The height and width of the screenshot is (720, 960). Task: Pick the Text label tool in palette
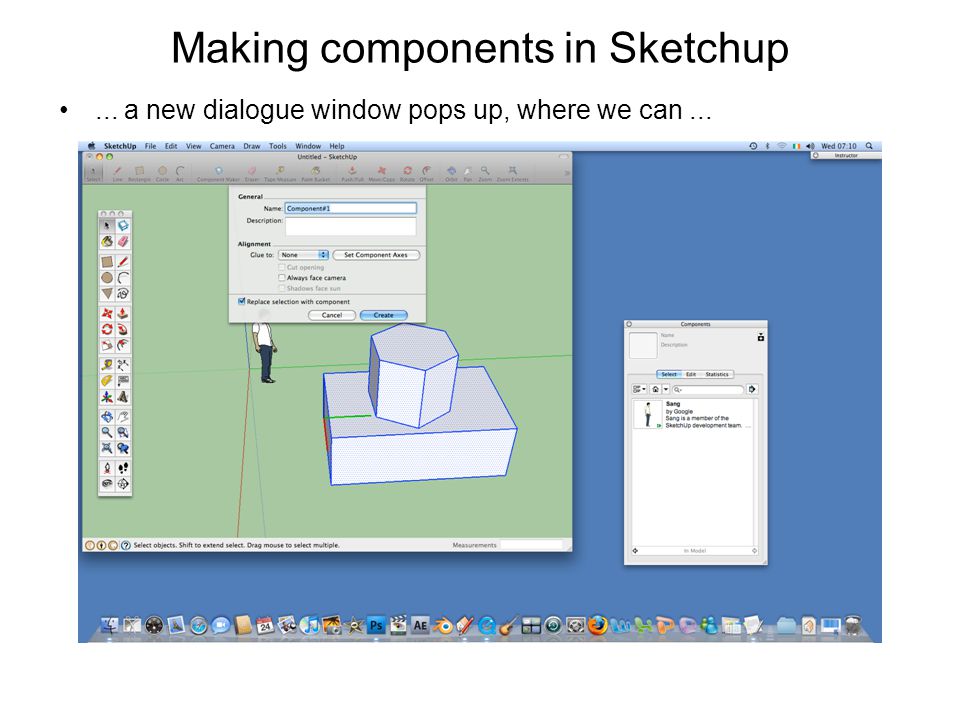coord(123,381)
